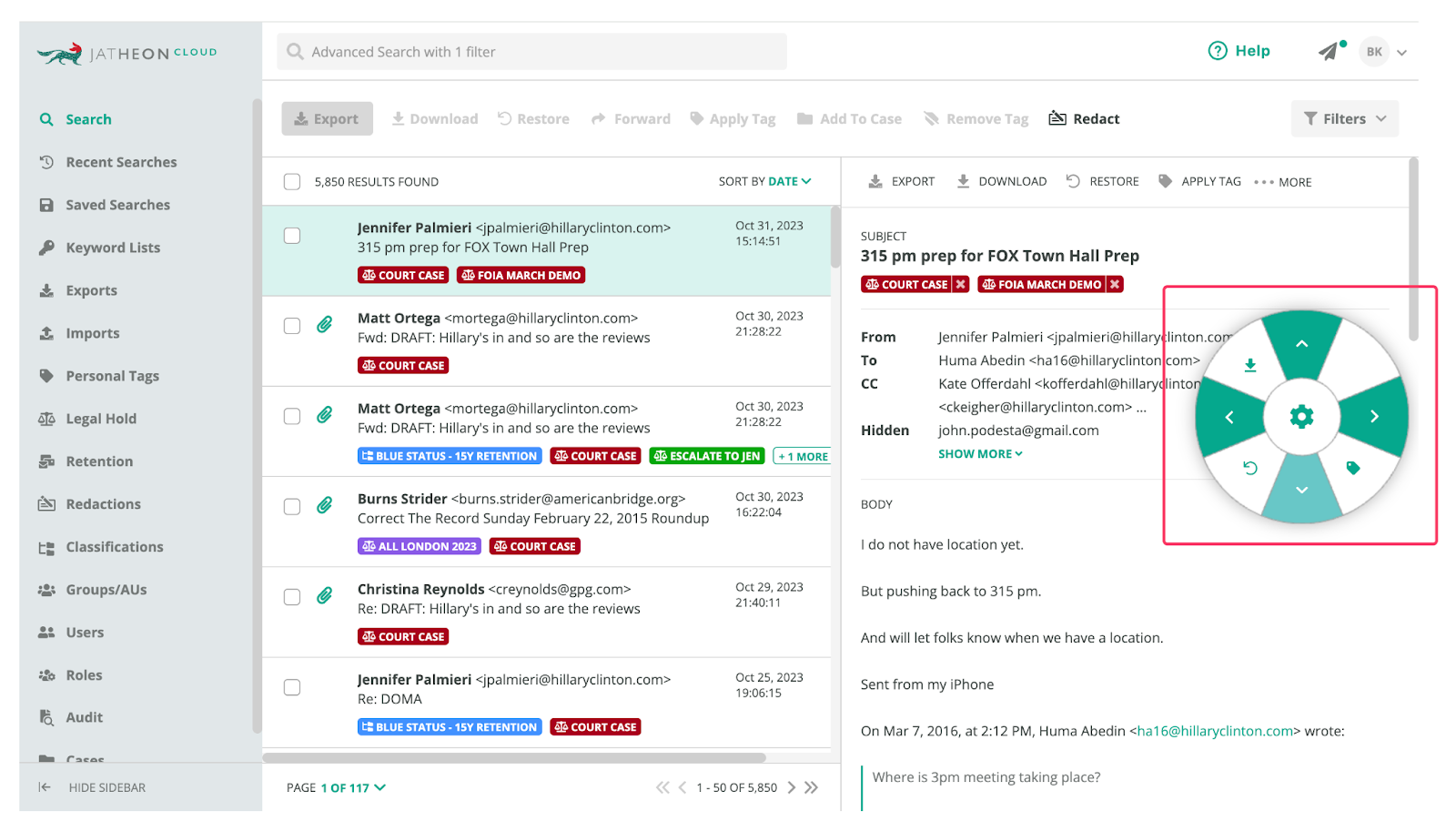Screen dimensions: 1456x831
Task: Check the first Matt Ortega email at 21:28:22
Action: 292,326
